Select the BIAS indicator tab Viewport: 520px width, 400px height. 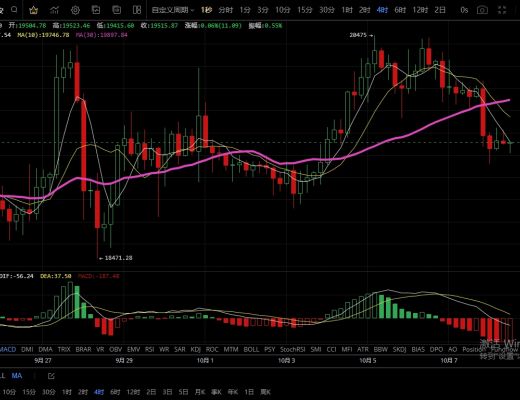[x=418, y=349]
